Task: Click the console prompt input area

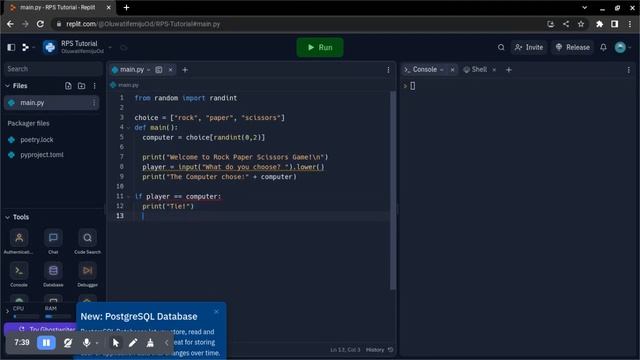Action: point(413,86)
